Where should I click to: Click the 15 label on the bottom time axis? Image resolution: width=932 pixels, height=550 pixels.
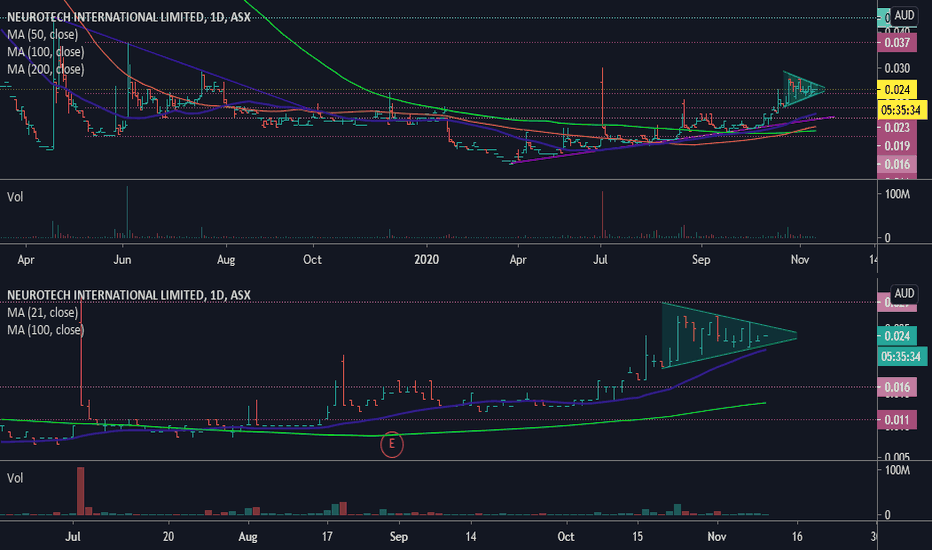[637, 536]
